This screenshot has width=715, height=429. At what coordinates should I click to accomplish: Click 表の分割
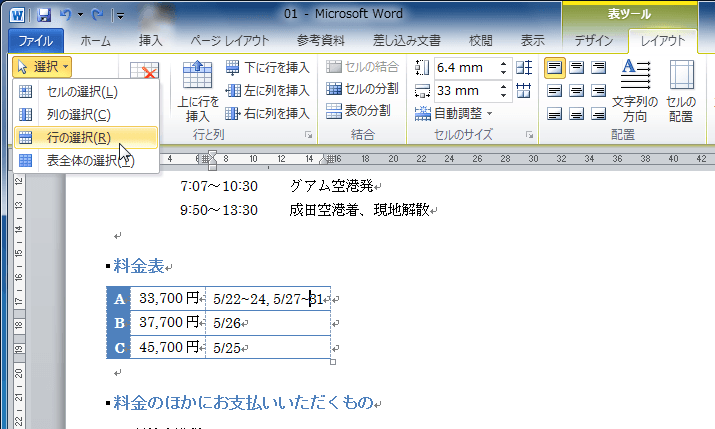pos(358,110)
